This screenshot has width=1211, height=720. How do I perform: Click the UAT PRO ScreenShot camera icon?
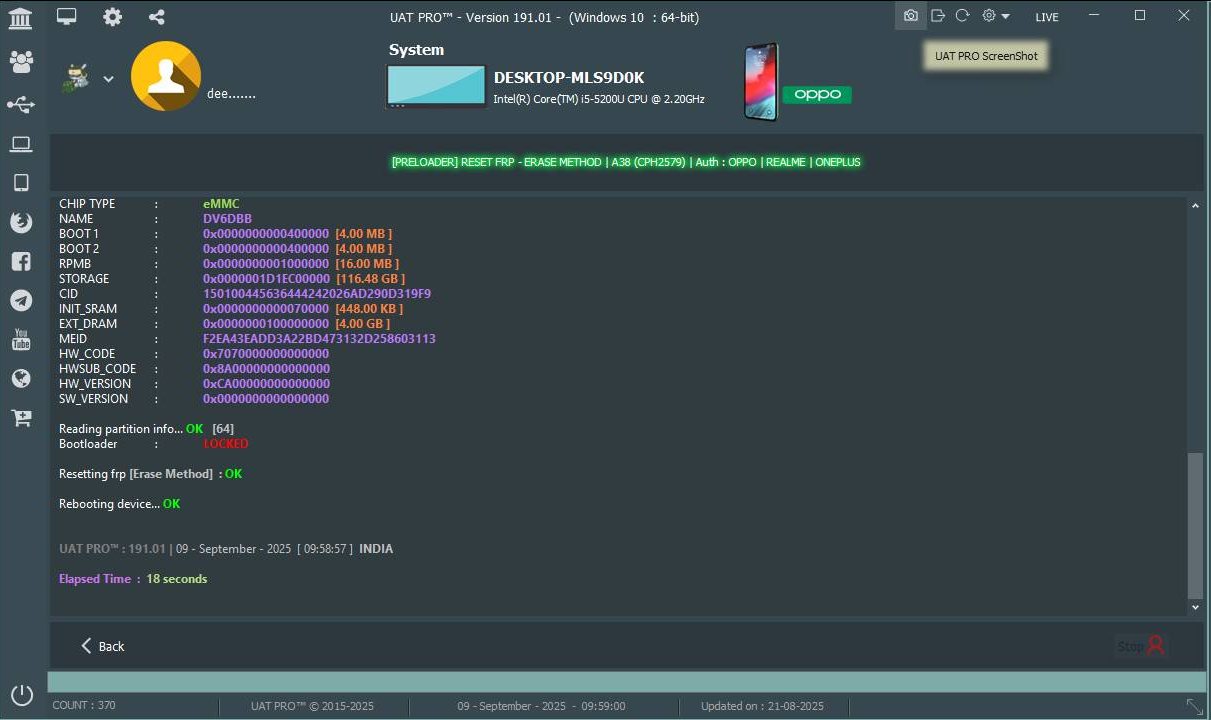910,16
